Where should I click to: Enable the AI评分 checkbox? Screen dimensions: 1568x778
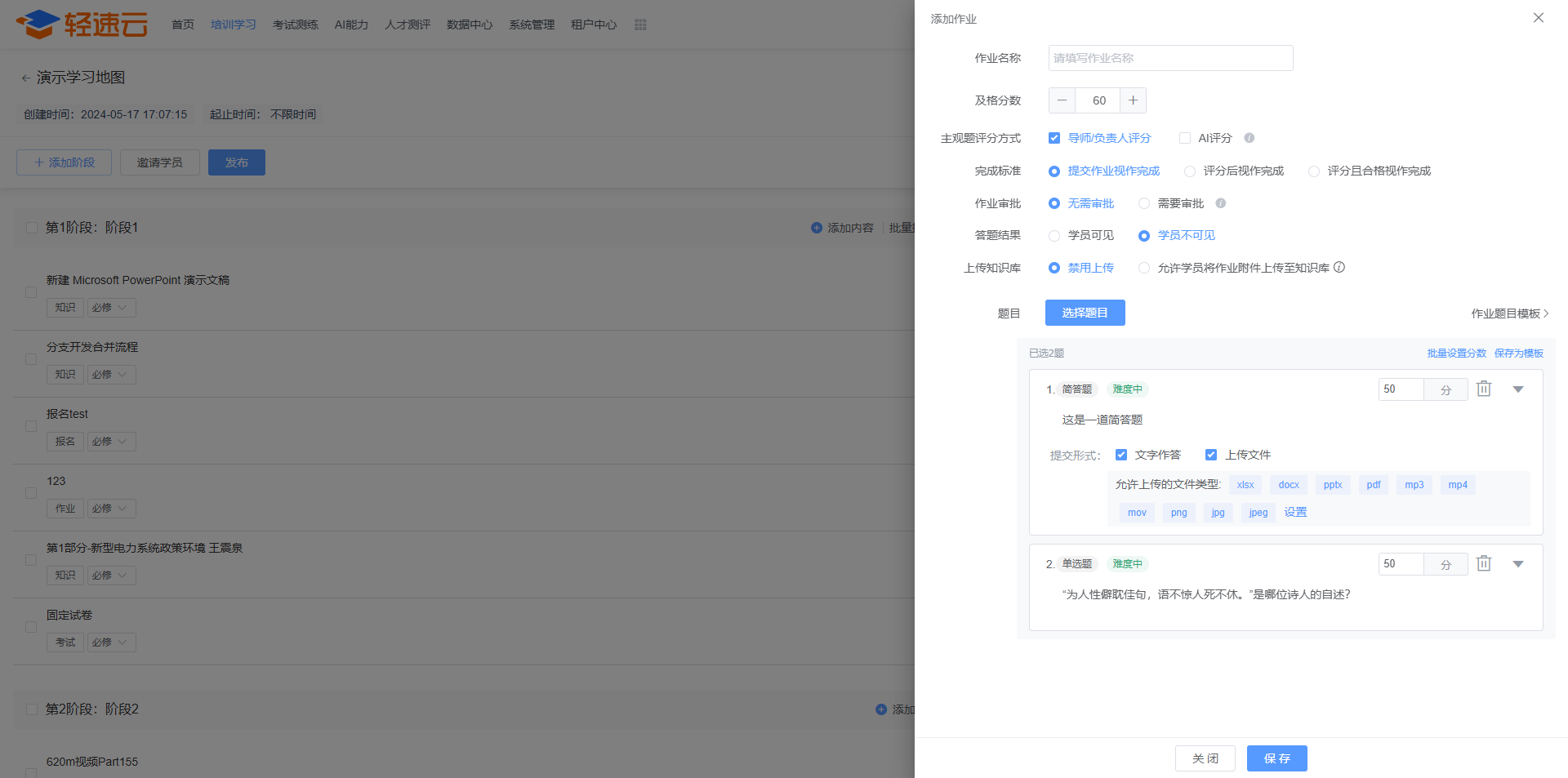pyautogui.click(x=1184, y=138)
